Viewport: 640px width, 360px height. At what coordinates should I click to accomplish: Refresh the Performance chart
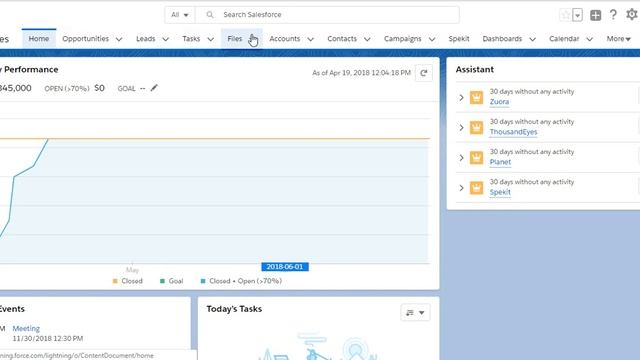coord(424,73)
